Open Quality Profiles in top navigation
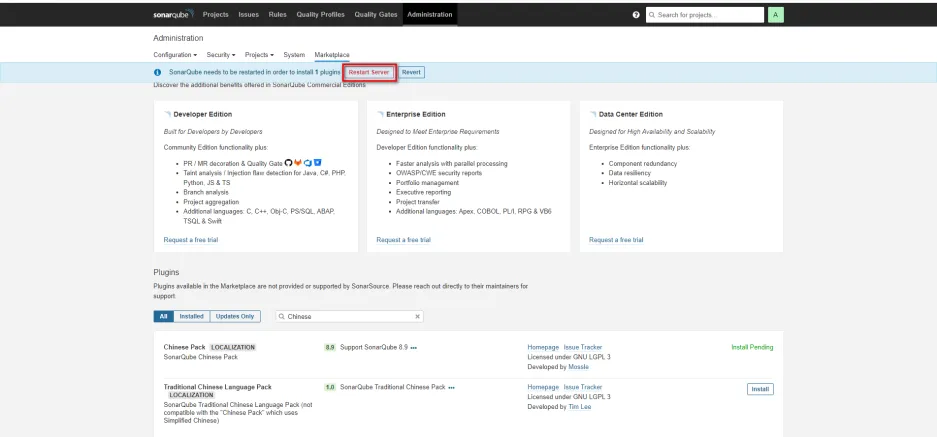 point(319,15)
